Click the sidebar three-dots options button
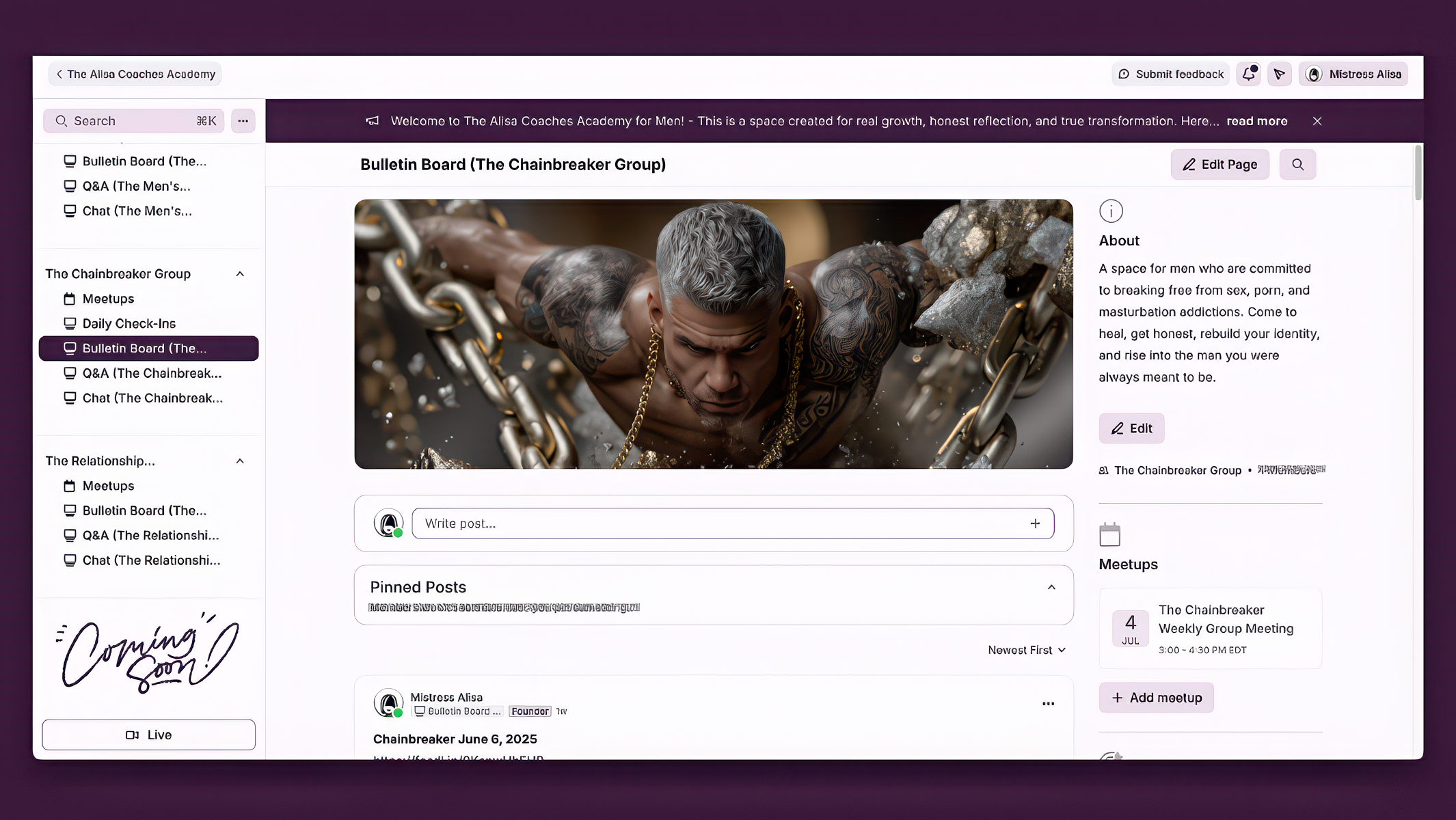 (243, 121)
